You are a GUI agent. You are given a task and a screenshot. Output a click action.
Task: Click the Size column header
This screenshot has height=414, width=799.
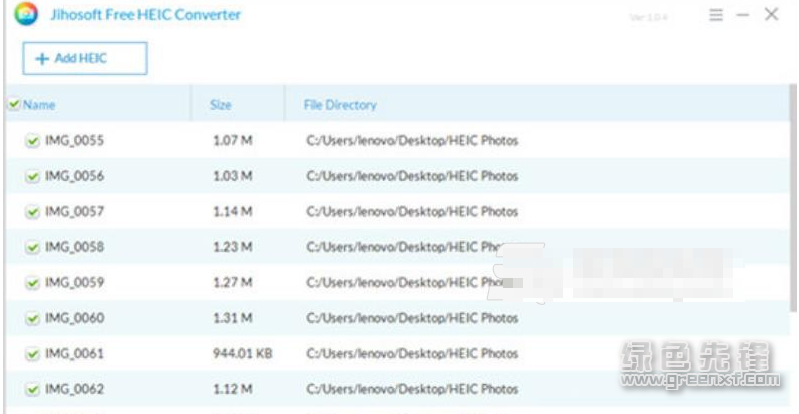tap(221, 105)
